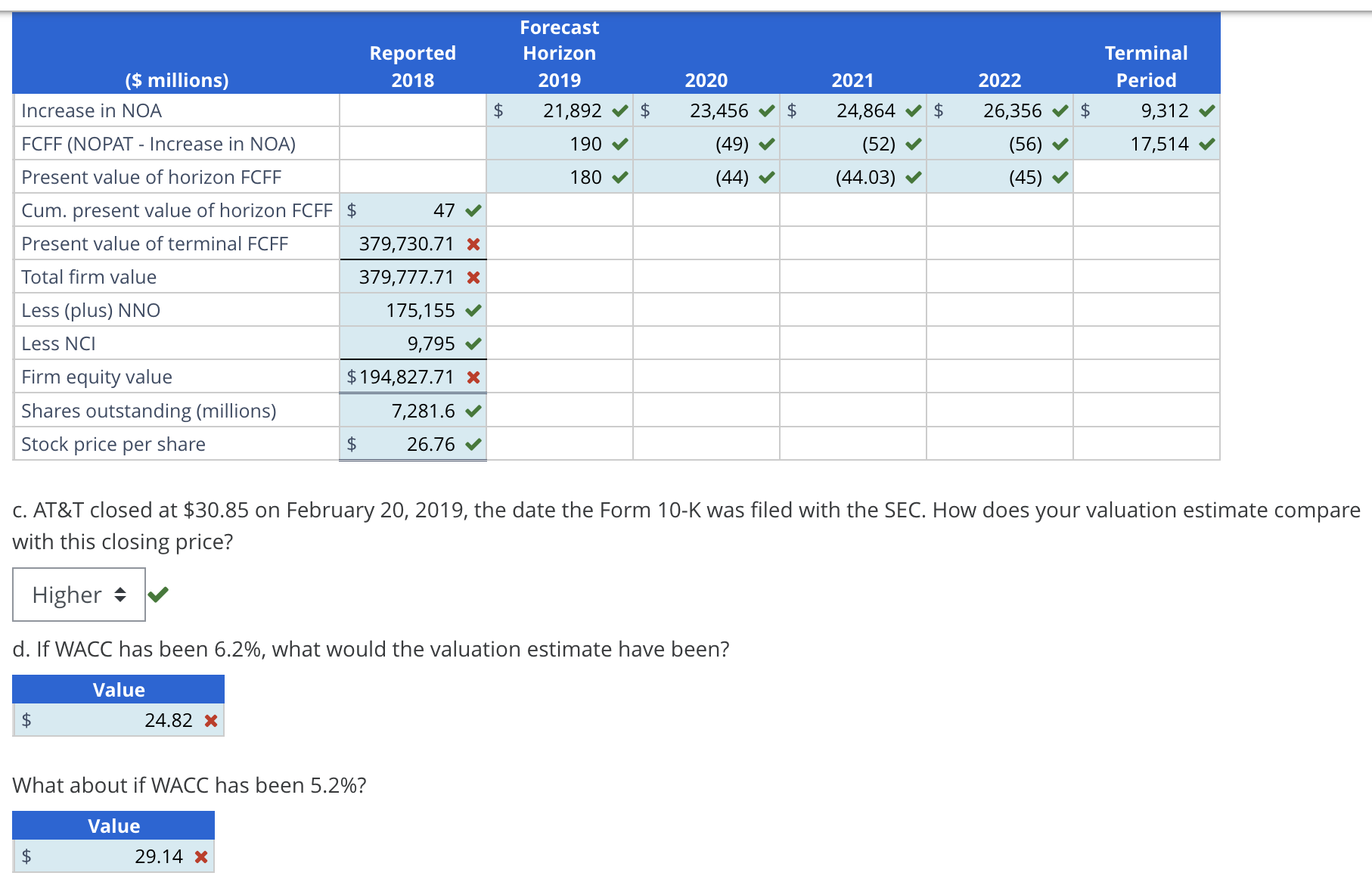
Task: Click the green checkmark beside Stock price per share
Action: 473,444
